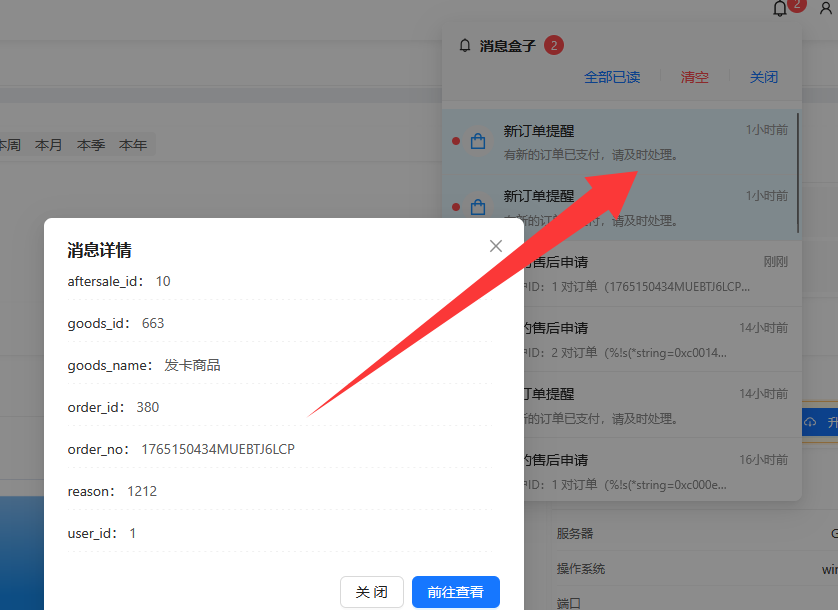838x610 pixels.
Task: Click the shopping bag icon of first 新订单提醒
Action: pyautogui.click(x=478, y=142)
